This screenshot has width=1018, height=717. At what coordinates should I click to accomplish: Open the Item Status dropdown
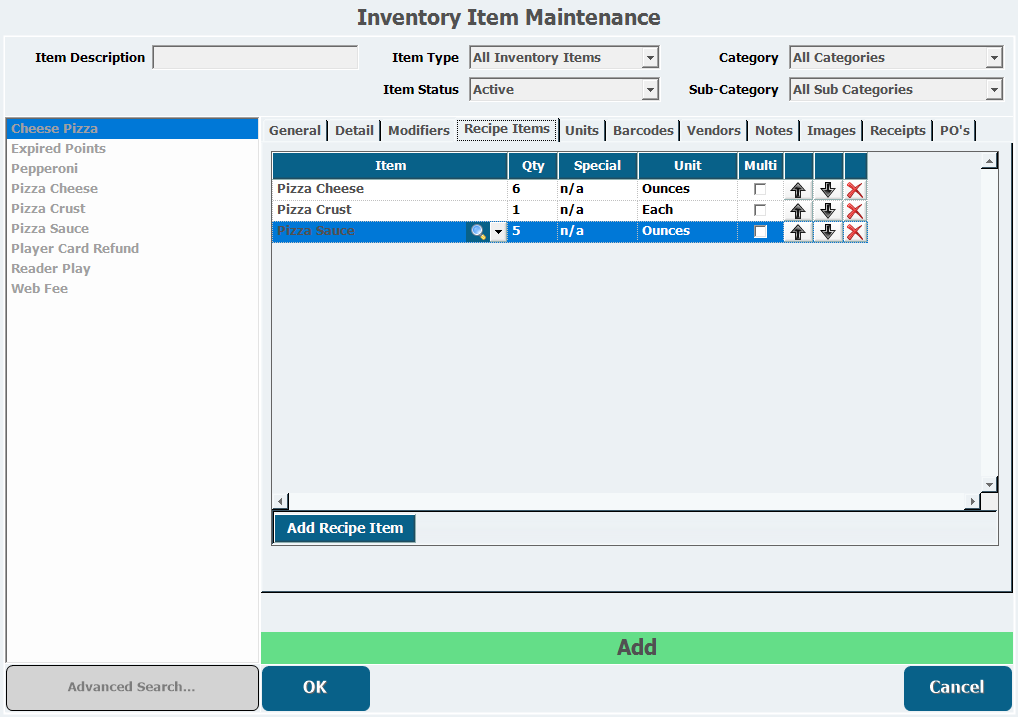[x=650, y=90]
